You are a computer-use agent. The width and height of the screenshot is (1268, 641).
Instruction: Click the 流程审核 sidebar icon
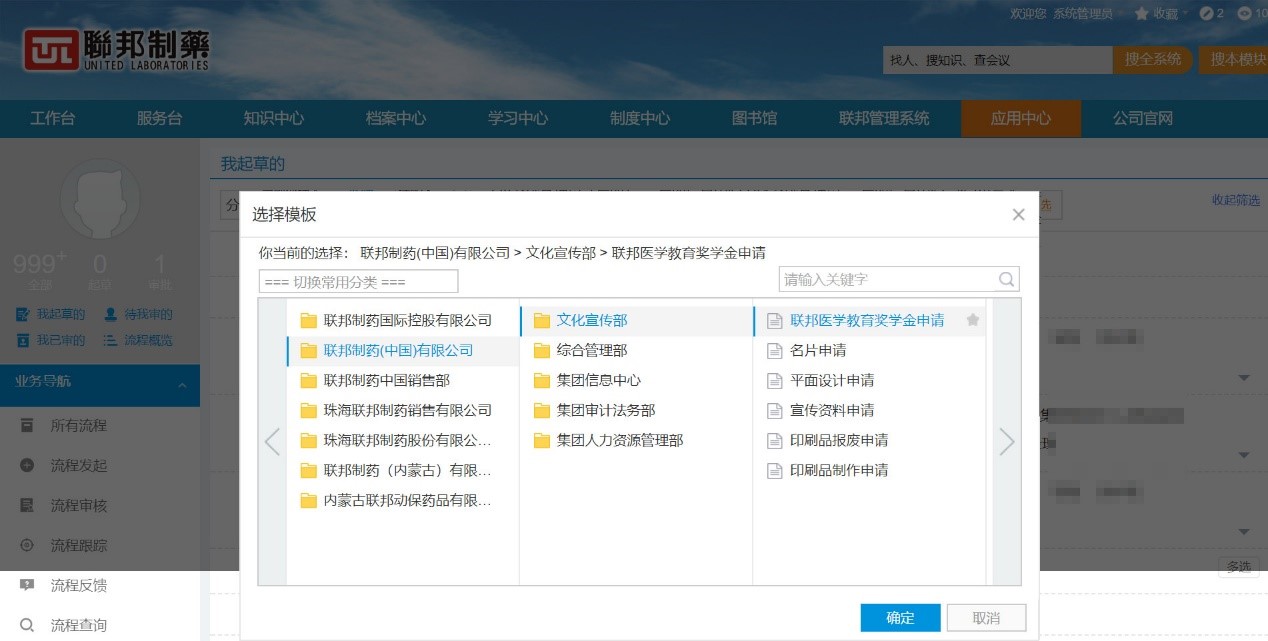coord(27,506)
